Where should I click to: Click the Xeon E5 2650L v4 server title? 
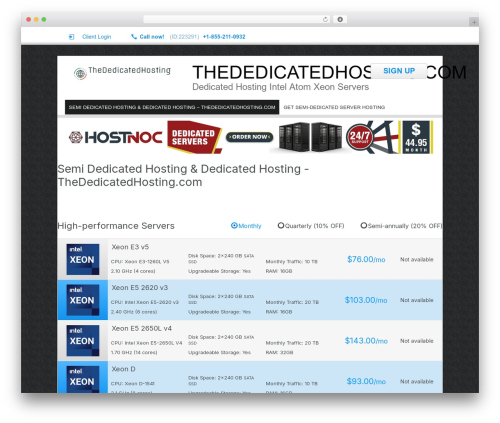click(141, 328)
